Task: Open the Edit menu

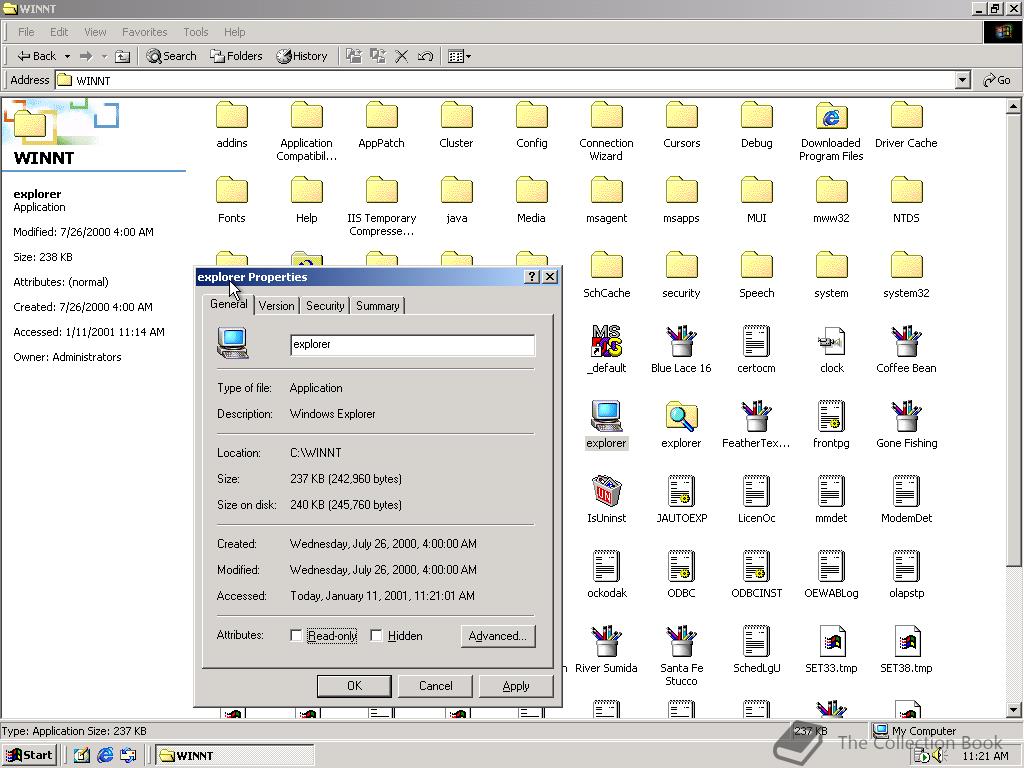Action: pyautogui.click(x=59, y=32)
